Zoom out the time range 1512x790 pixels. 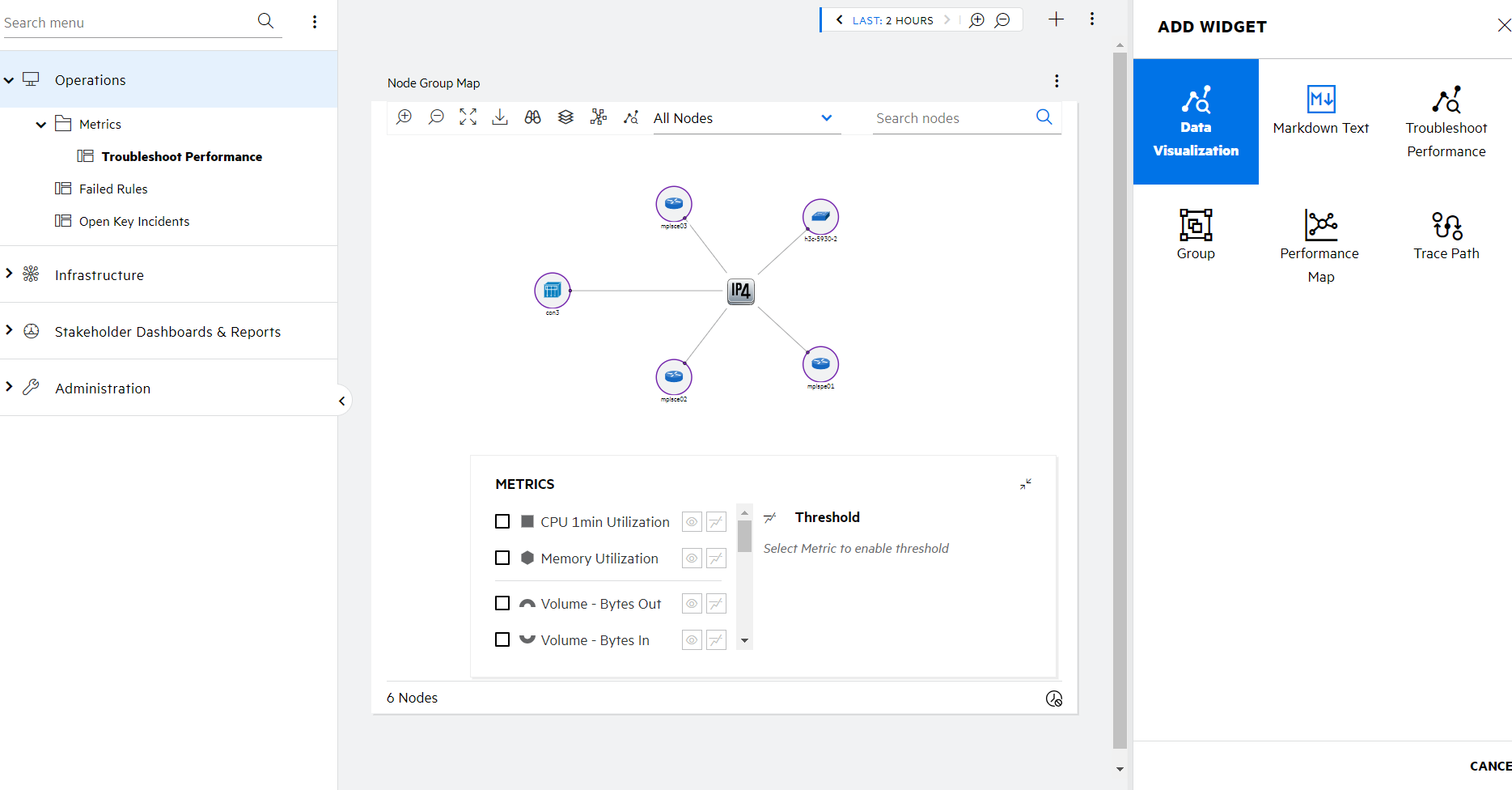1002,20
